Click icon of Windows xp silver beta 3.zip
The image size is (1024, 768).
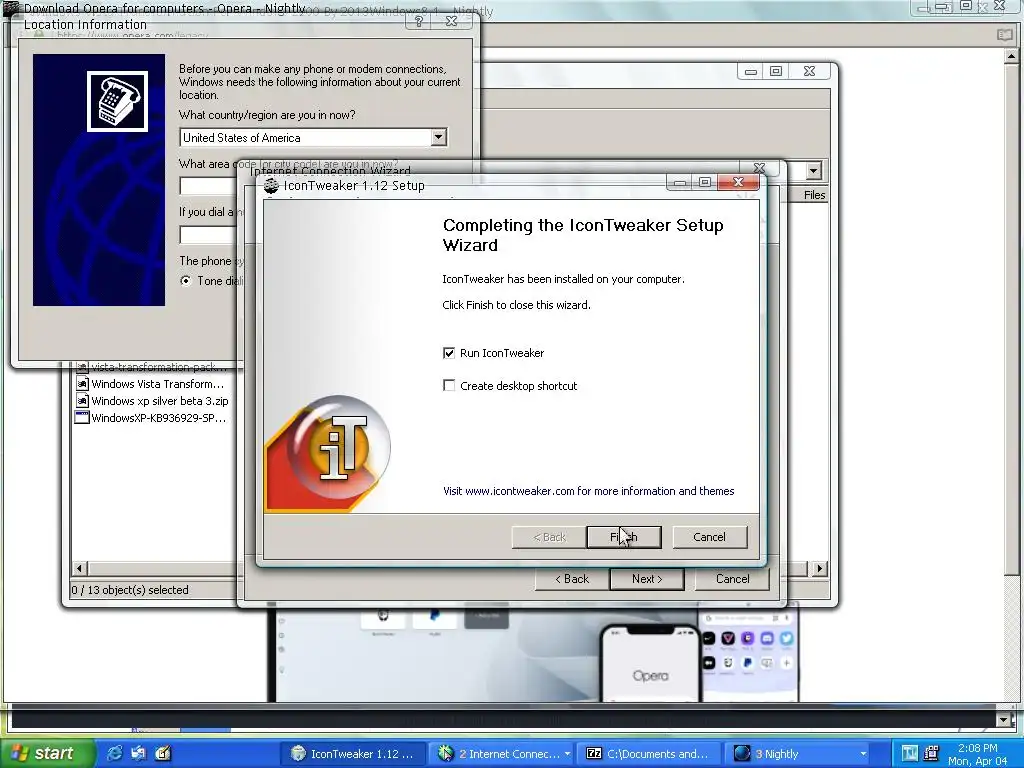coord(82,400)
